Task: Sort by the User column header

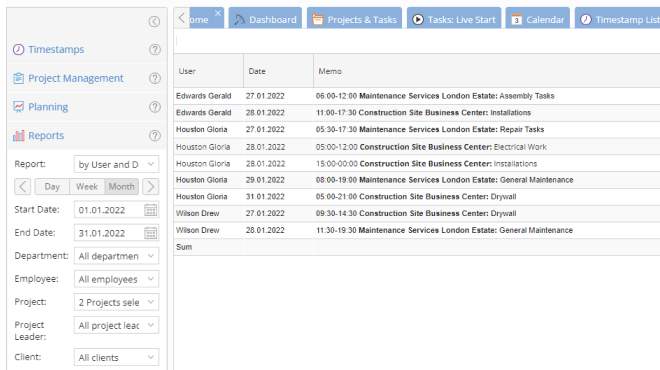Action: (x=209, y=71)
